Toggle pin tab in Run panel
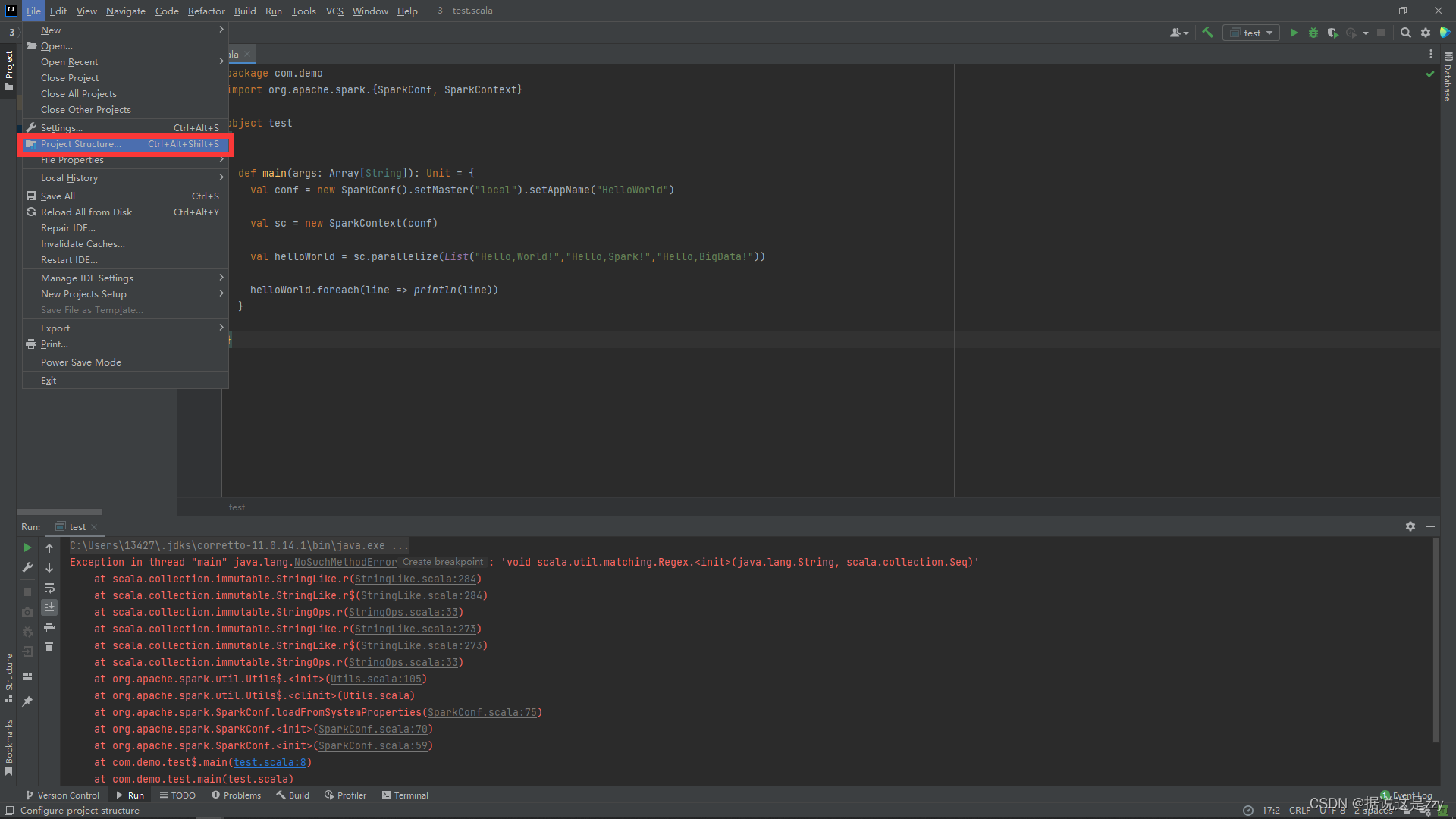The image size is (1456, 819). pyautogui.click(x=27, y=701)
